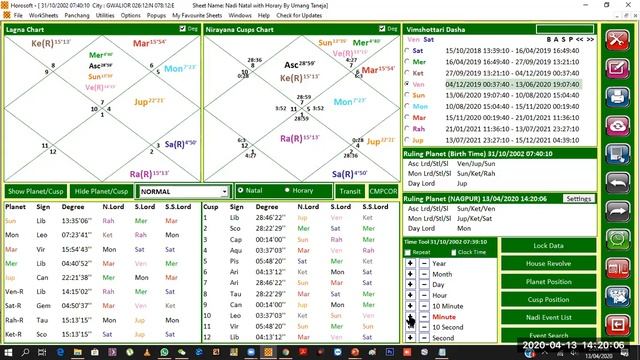Open File Explorer from taskbar
The height and width of the screenshot is (360, 640).
[x=78, y=352]
